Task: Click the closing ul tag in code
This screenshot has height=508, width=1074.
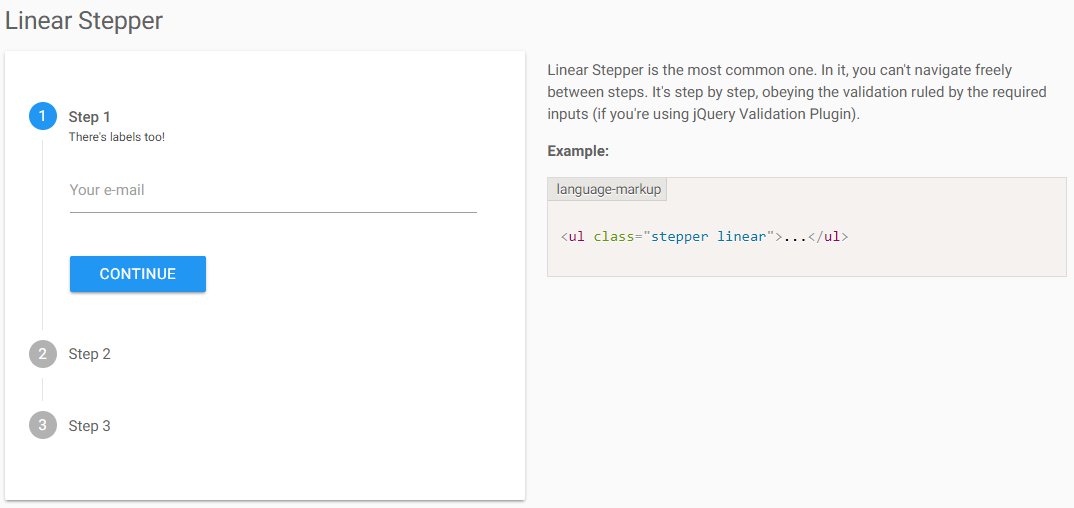Action: pos(828,237)
